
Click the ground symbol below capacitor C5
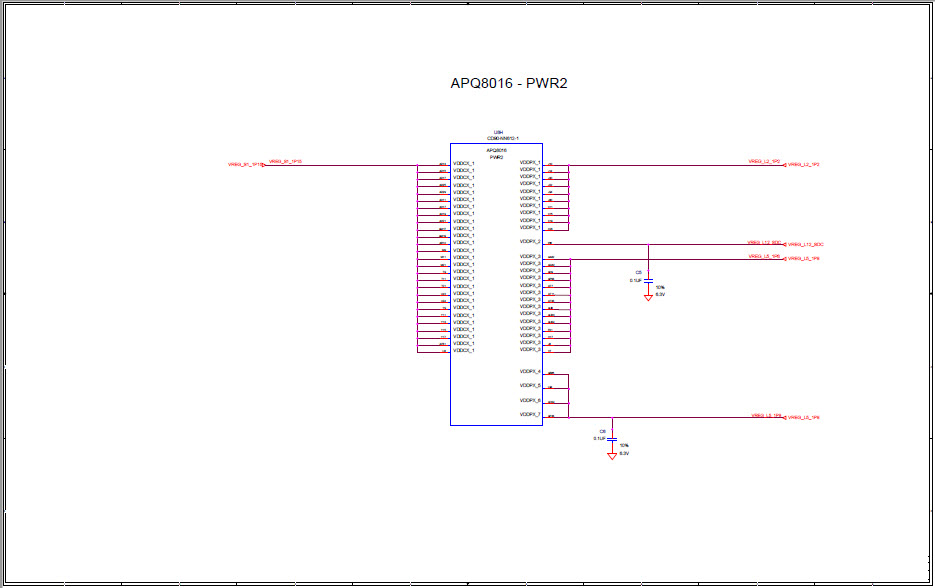[647, 297]
